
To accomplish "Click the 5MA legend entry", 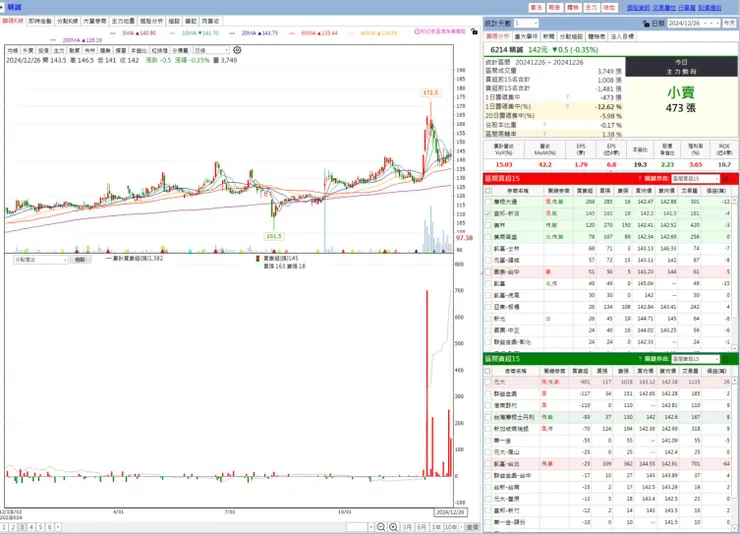I will coord(133,33).
